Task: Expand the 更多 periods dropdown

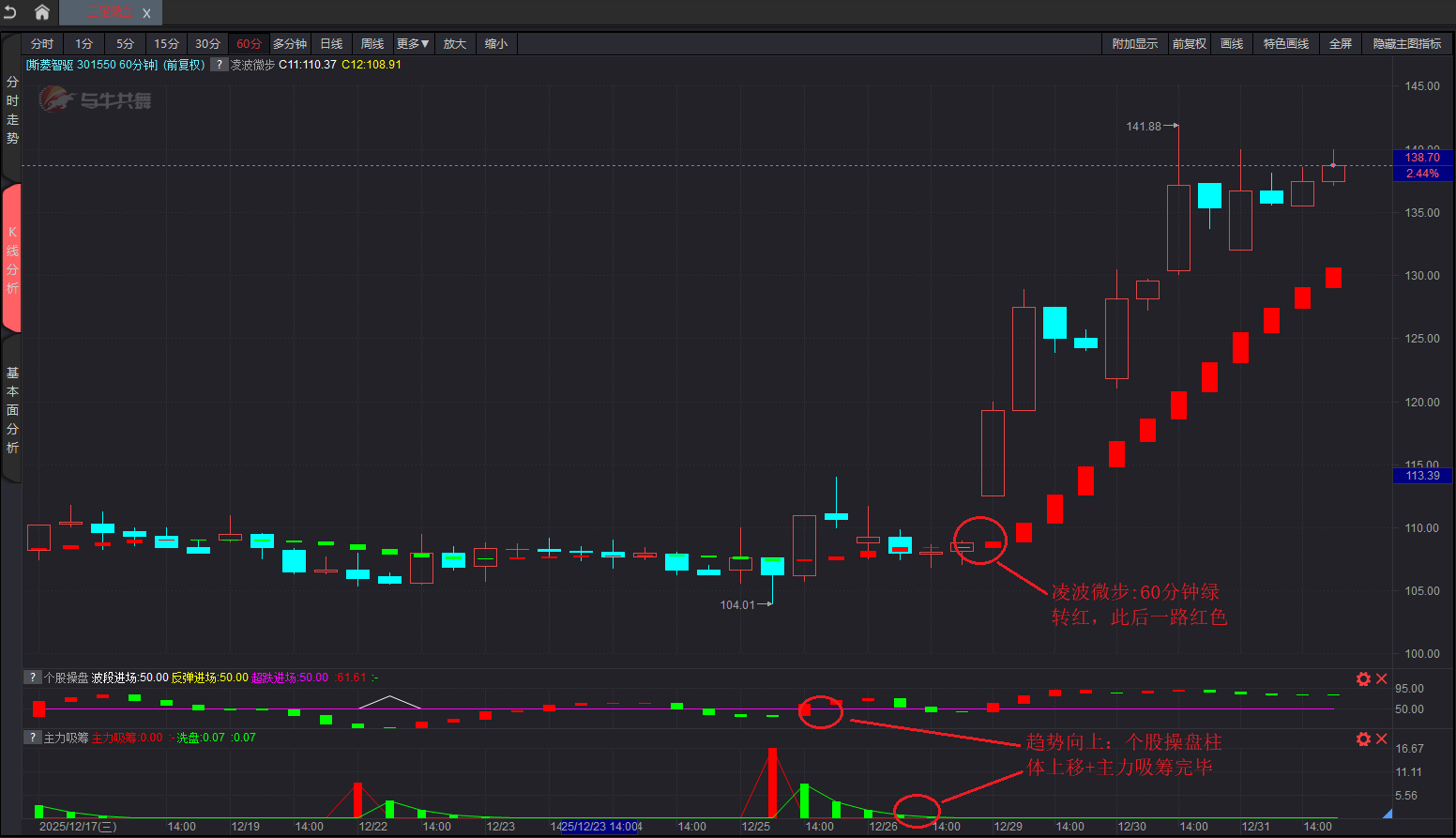Action: point(413,44)
